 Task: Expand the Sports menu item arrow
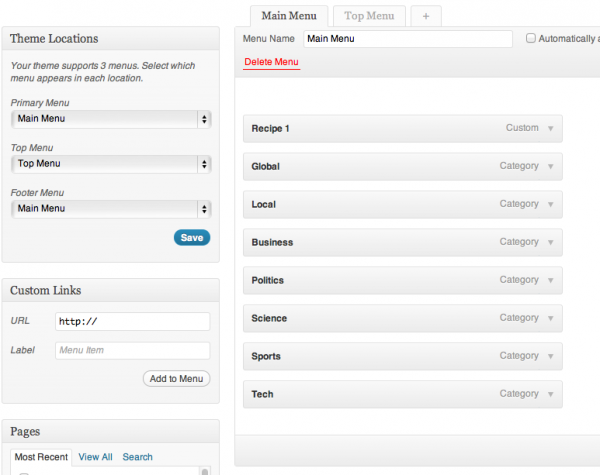point(550,357)
